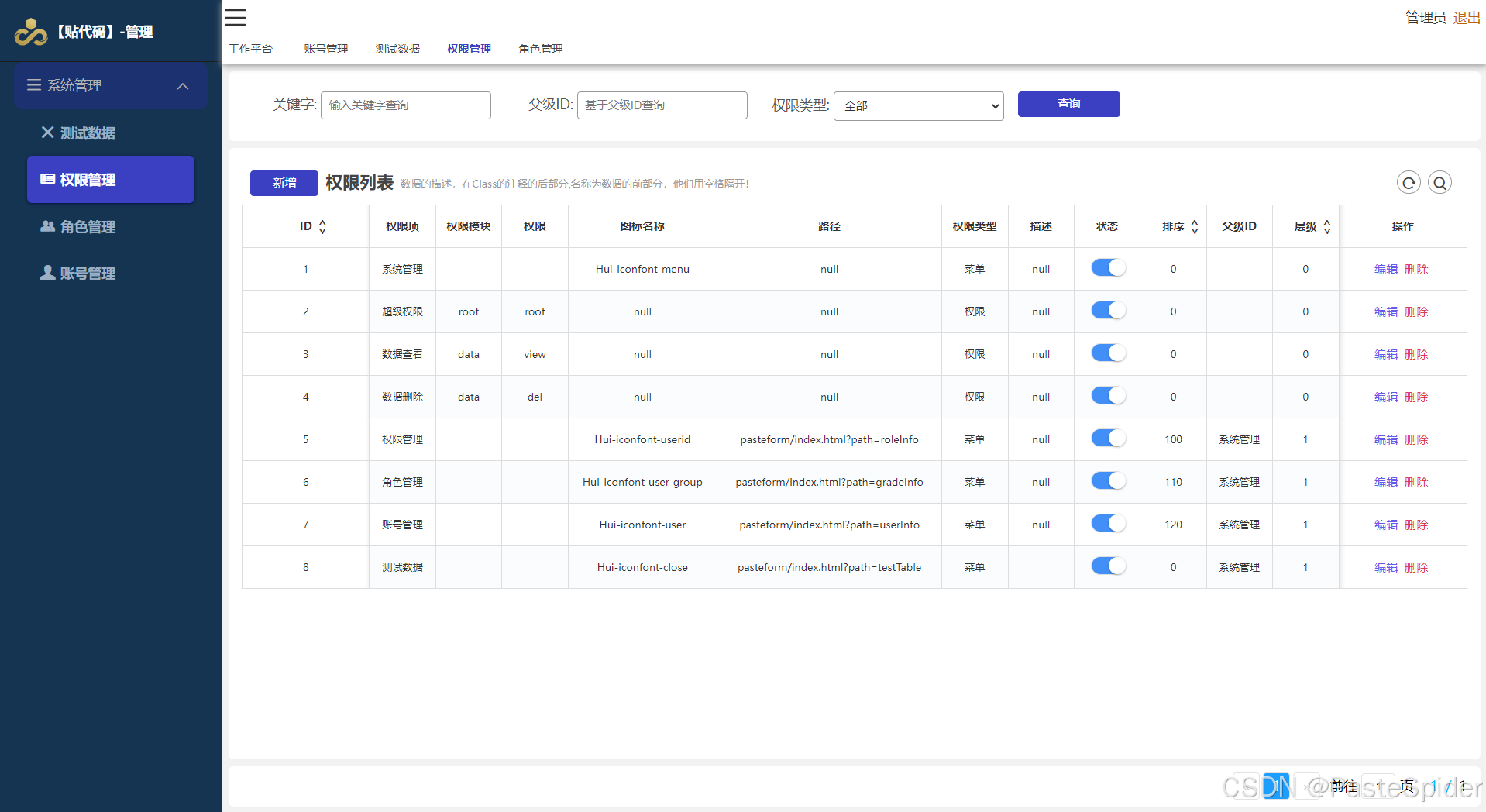1486x812 pixels.
Task: Click 删除 for row 8 测试数据
Action: [x=1416, y=567]
